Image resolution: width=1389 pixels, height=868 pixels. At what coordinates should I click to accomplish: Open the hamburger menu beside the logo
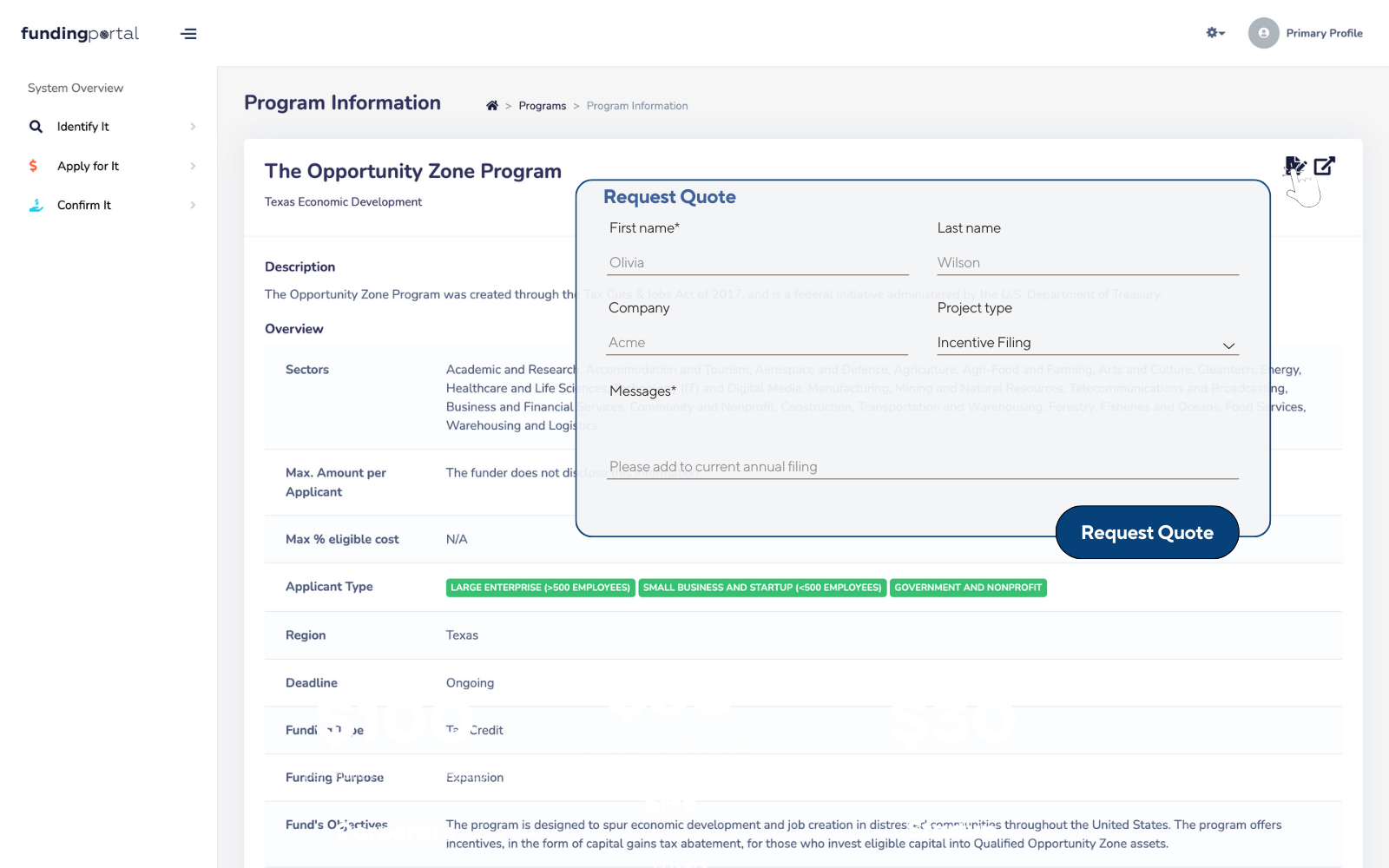pos(188,33)
